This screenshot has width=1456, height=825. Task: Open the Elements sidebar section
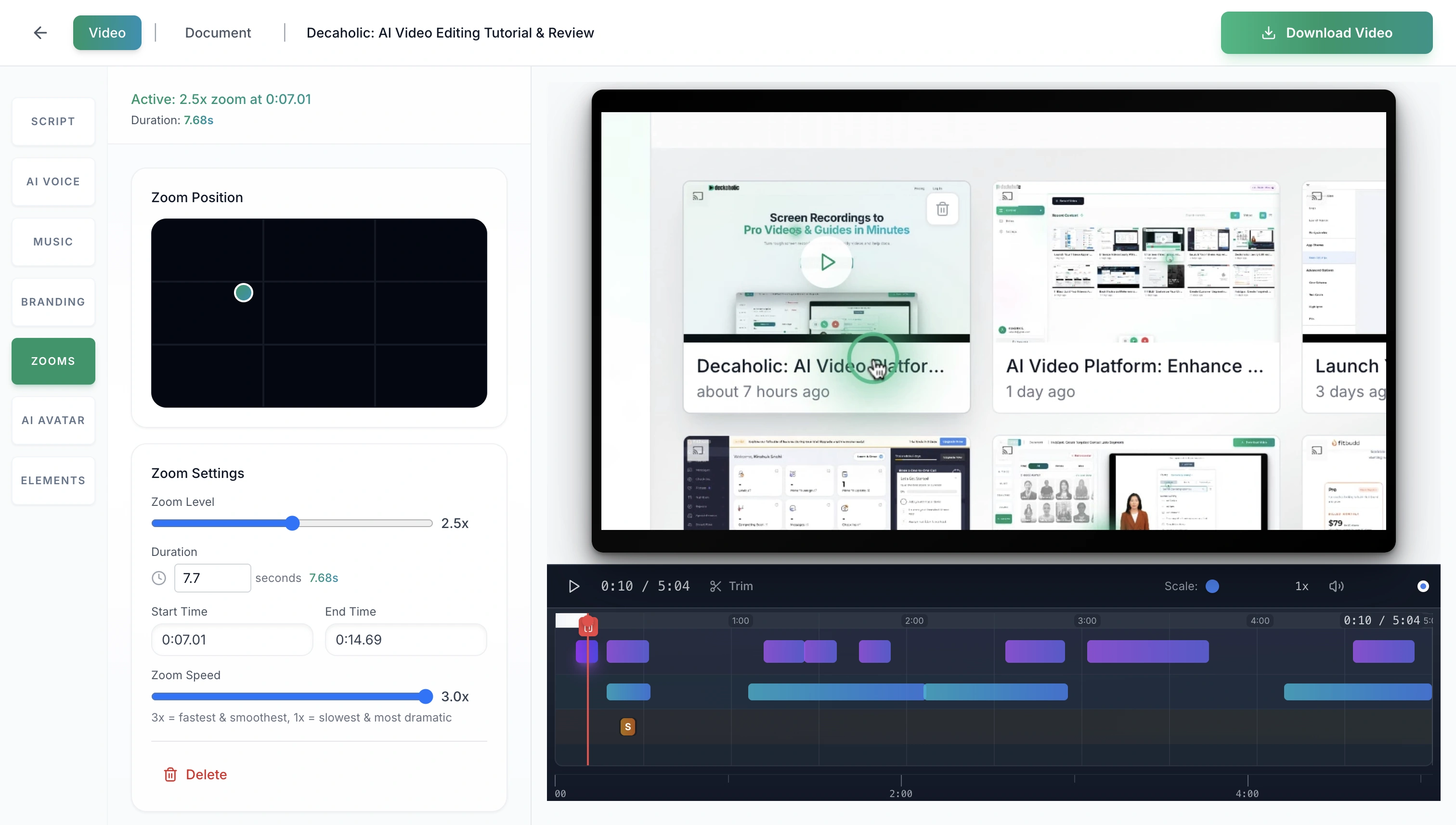click(x=53, y=480)
